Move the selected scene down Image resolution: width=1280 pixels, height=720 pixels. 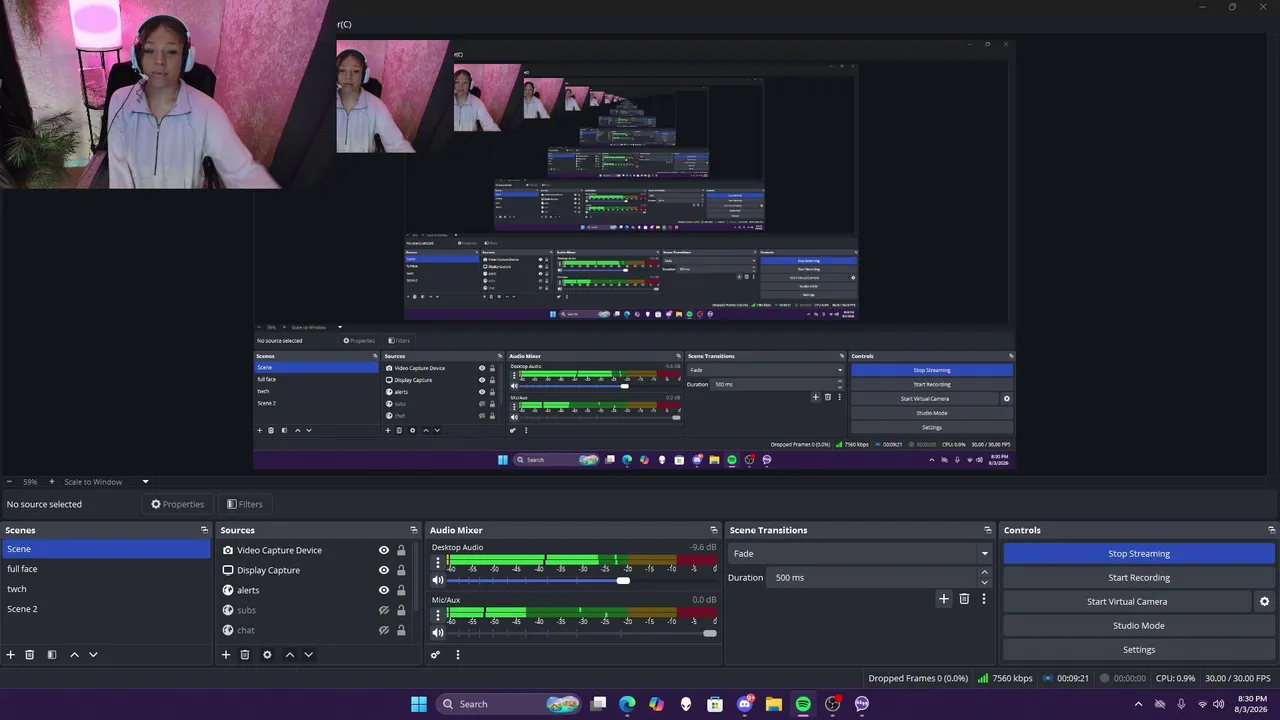[x=93, y=655]
